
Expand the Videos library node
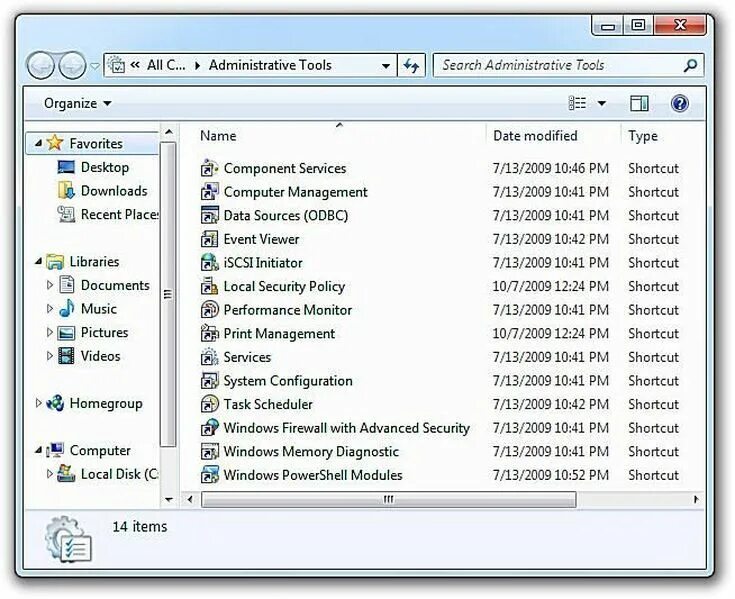[x=49, y=356]
